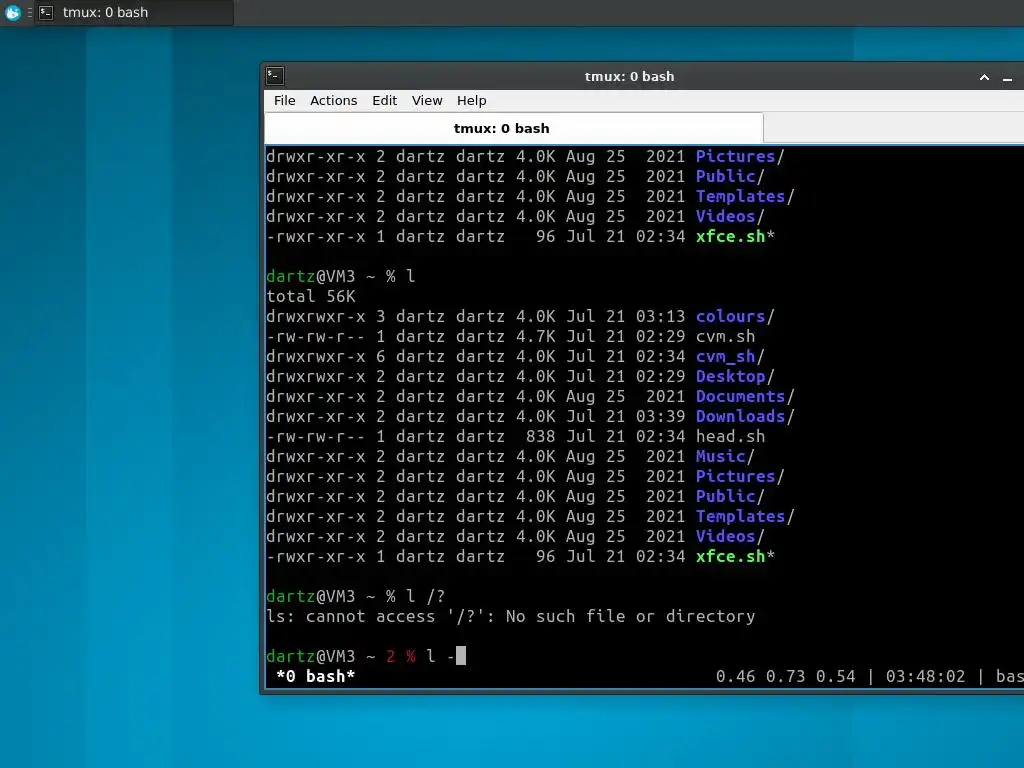Click the 03:48:02 clock in tmux status

pyautogui.click(x=925, y=677)
